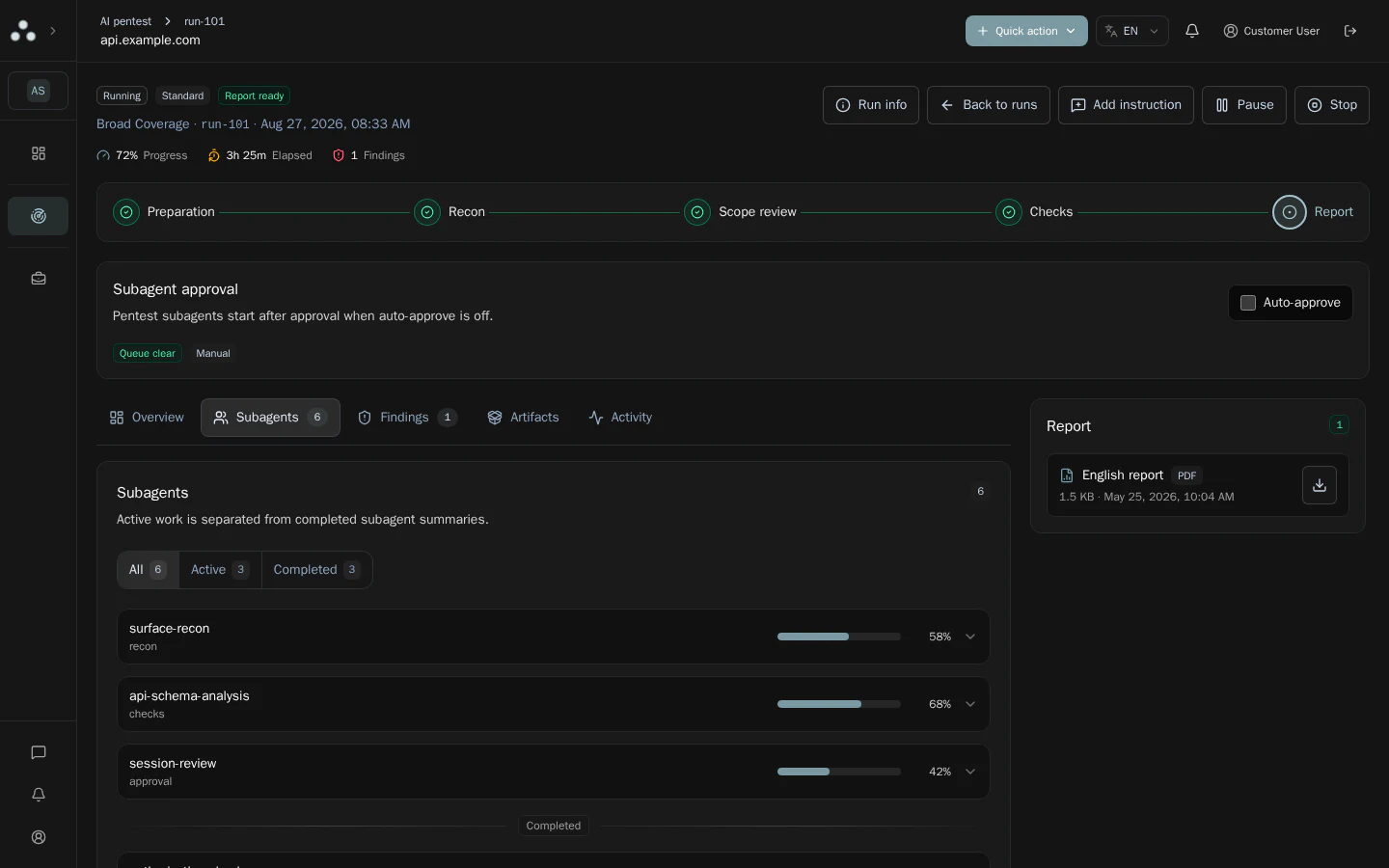Viewport: 1389px width, 868px height.
Task: Click the Preparation step check icon
Action: pos(126,212)
